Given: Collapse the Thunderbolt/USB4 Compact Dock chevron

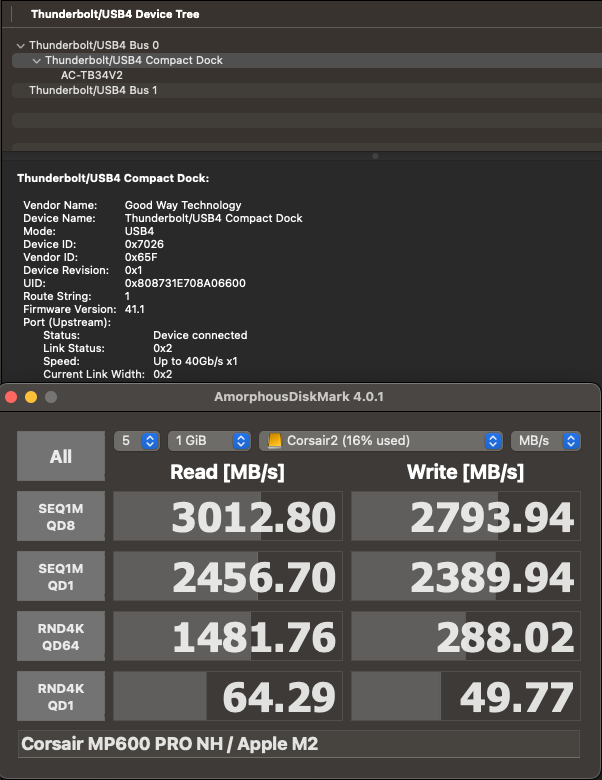Looking at the screenshot, I should (36, 61).
